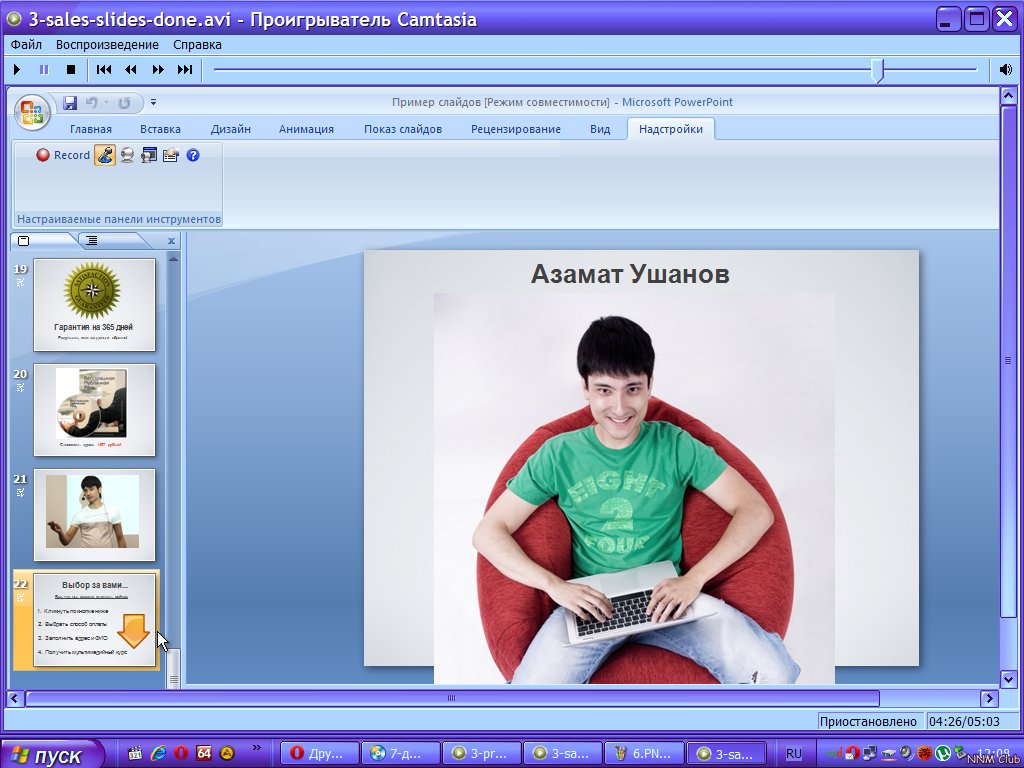The image size is (1024, 768).
Task: Expand hidden Quick Launch icons chevron
Action: tap(255, 748)
